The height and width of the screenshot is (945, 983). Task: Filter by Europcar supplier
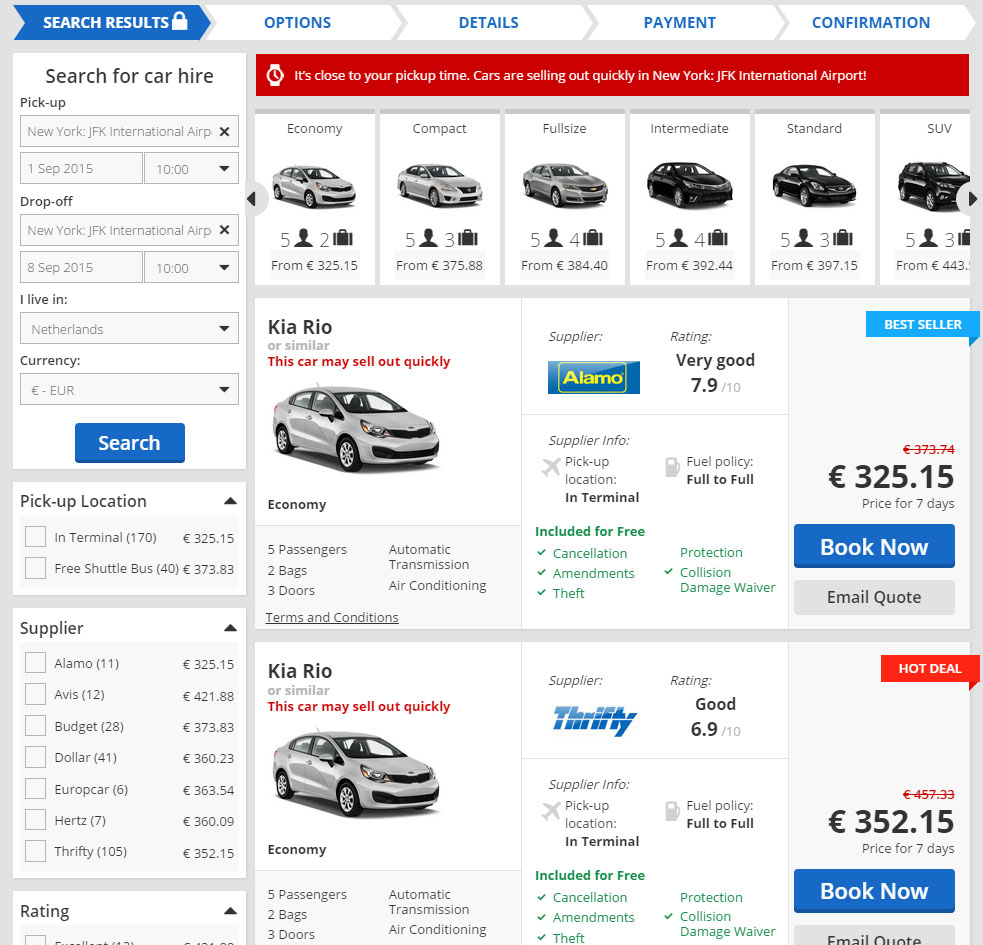(35, 789)
